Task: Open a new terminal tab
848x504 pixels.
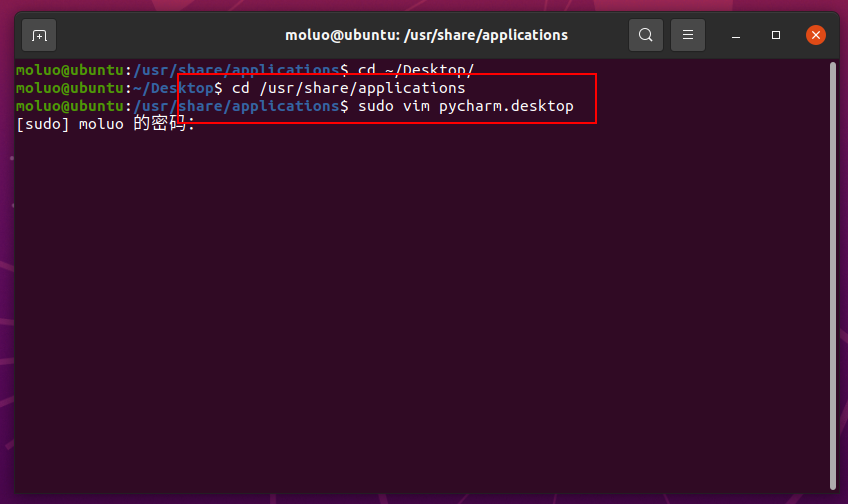Action: point(39,35)
